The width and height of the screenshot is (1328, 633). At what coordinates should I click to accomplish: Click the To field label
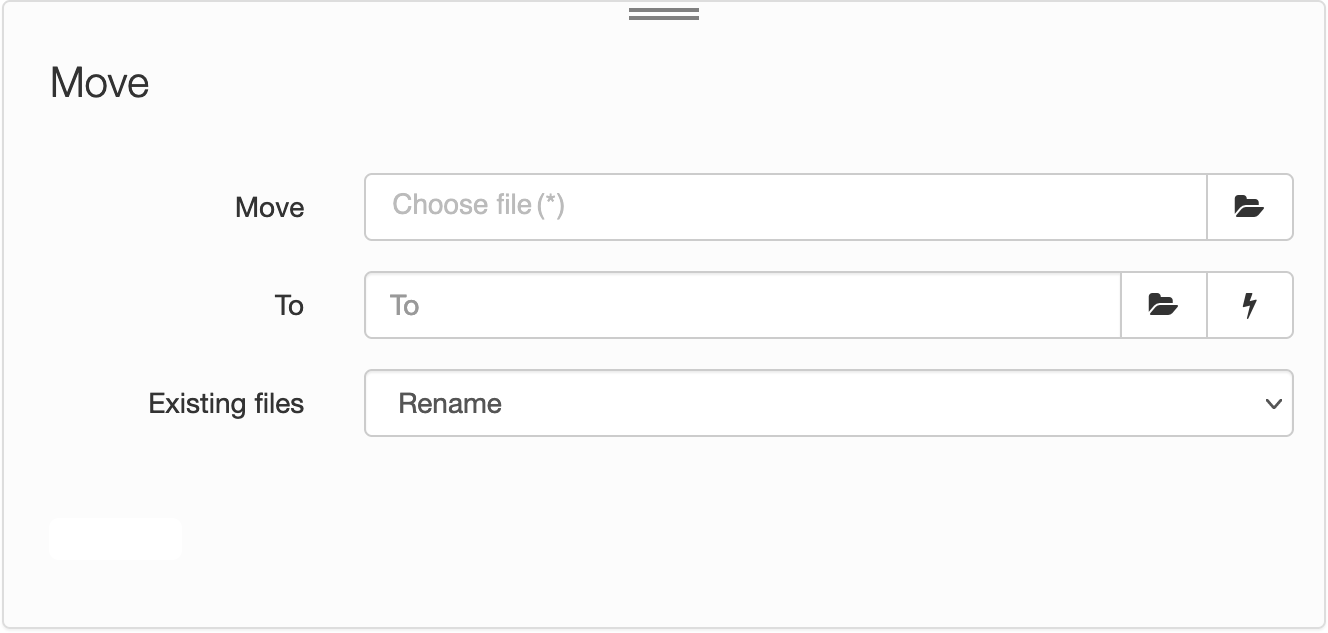[x=289, y=305]
